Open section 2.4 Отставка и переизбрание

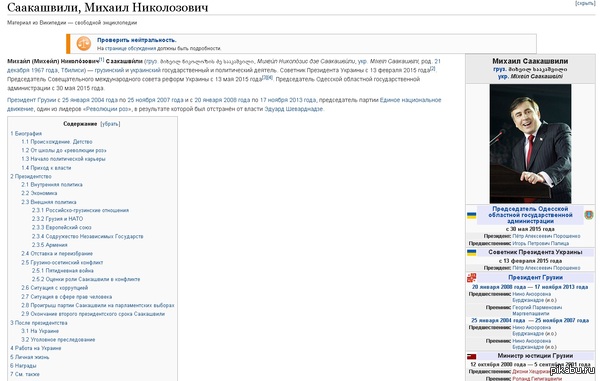point(57,254)
